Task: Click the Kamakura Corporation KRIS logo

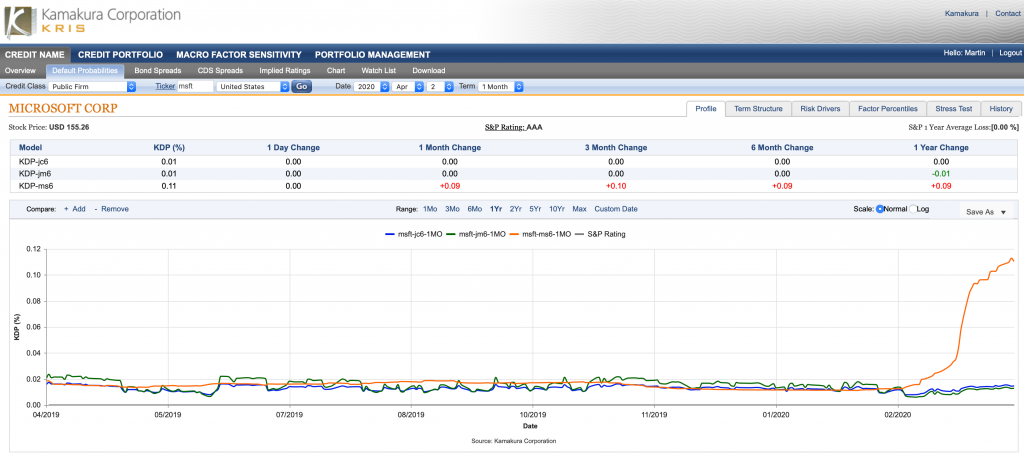Action: [x=92, y=20]
